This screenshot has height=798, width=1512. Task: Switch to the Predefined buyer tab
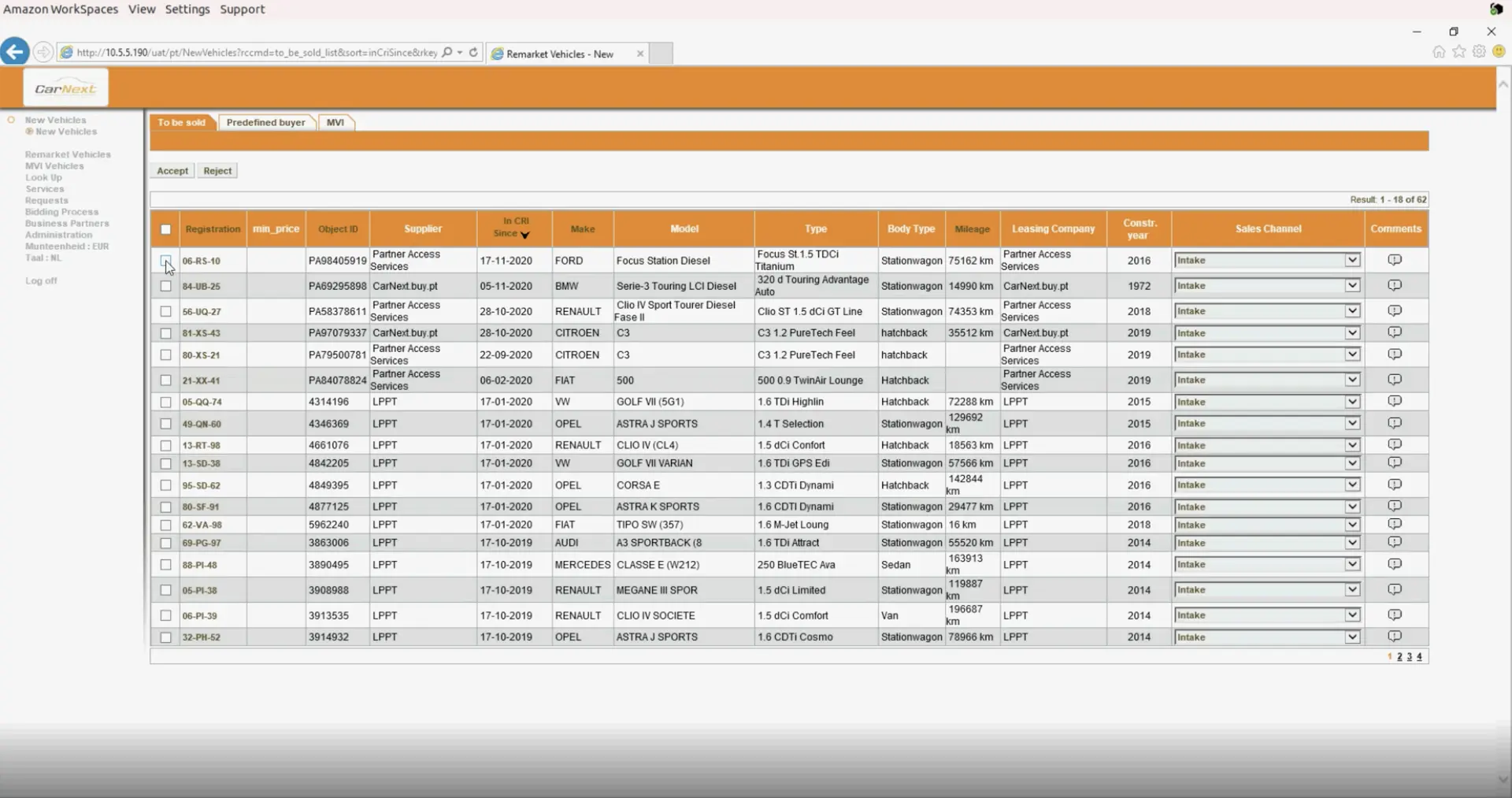pyautogui.click(x=265, y=123)
